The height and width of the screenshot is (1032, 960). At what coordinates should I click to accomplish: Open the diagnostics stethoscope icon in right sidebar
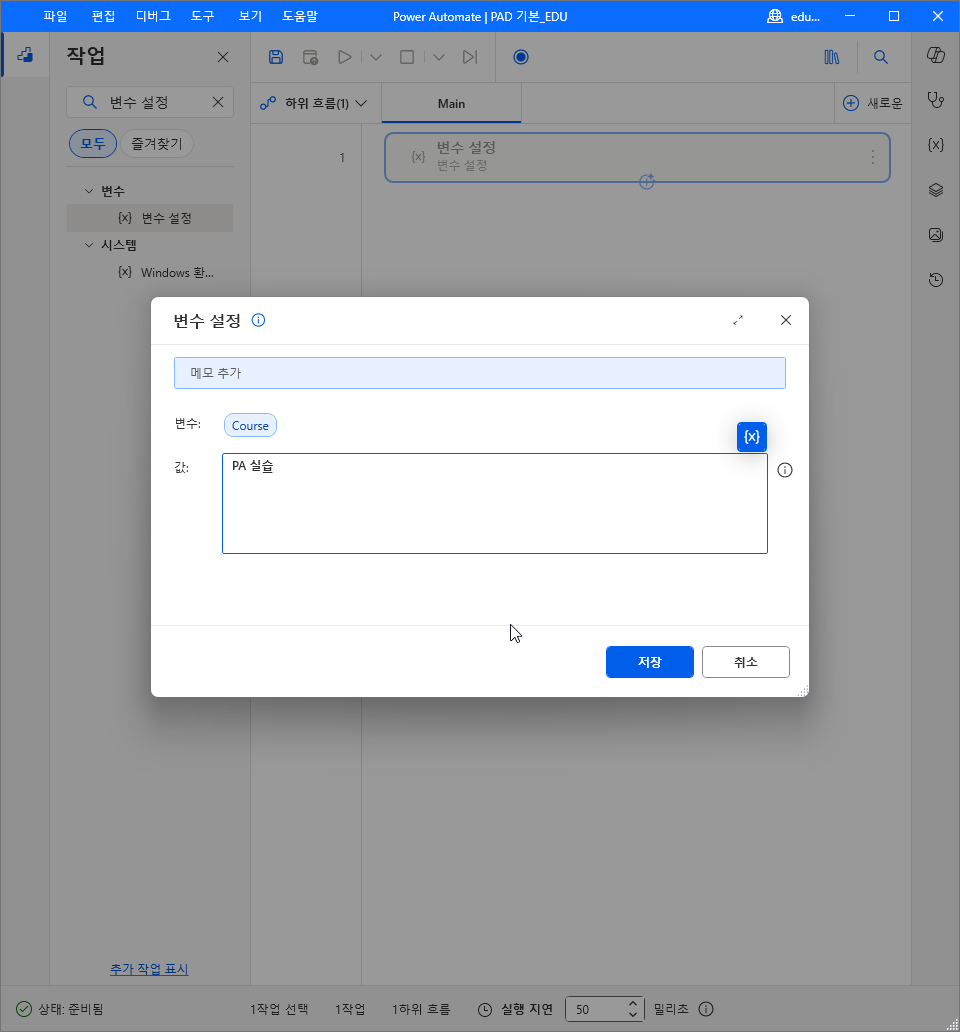(x=936, y=100)
